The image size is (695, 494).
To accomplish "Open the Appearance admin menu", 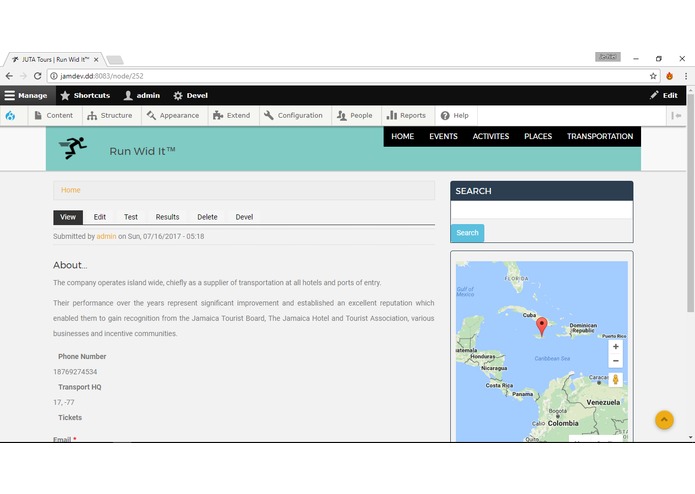I will (173, 116).
